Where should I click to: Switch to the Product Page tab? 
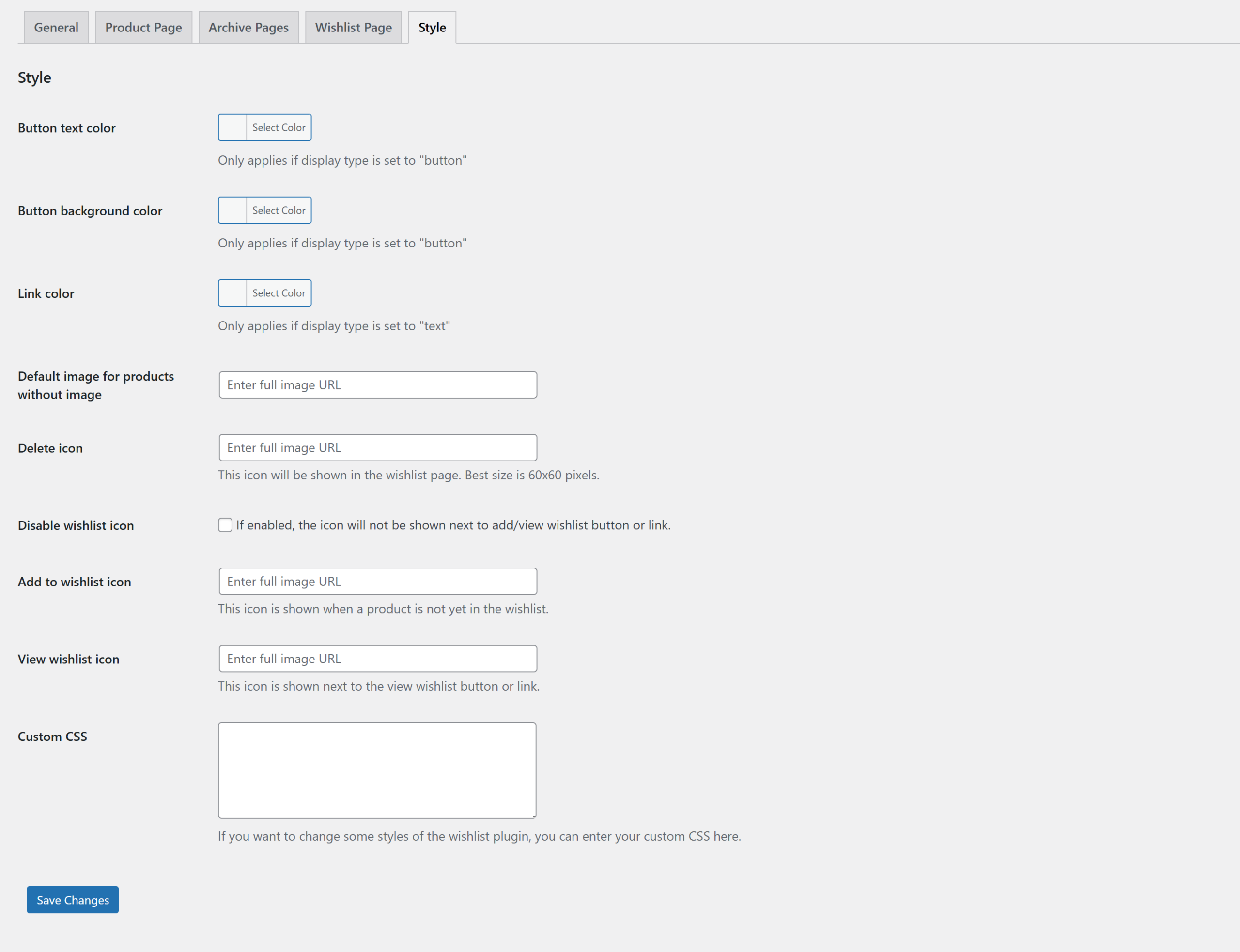pyautogui.click(x=143, y=27)
